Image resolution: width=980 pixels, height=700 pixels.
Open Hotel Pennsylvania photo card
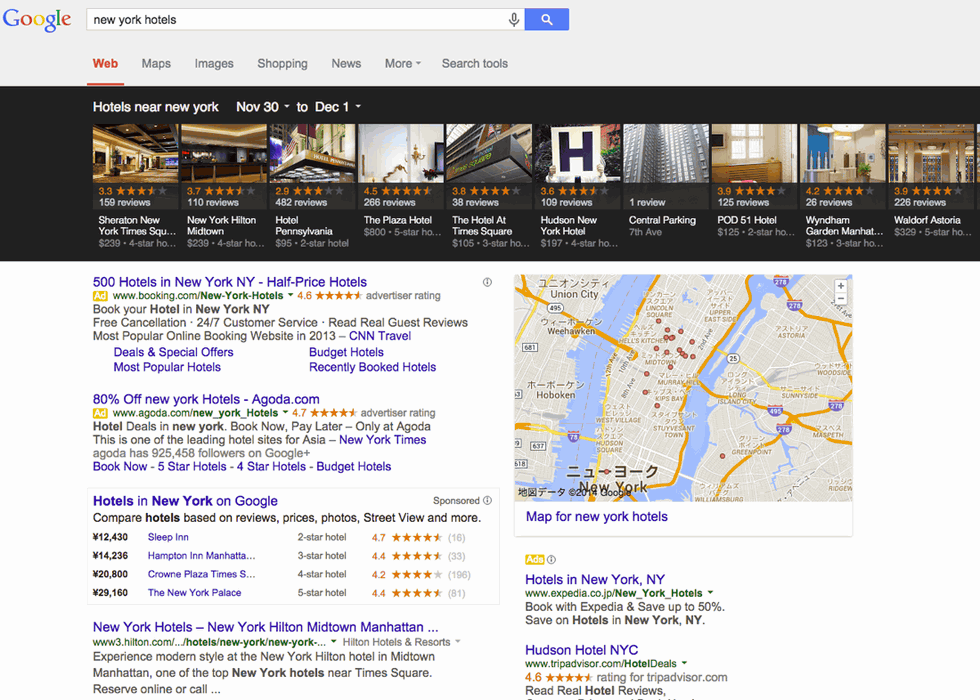pyautogui.click(x=312, y=153)
